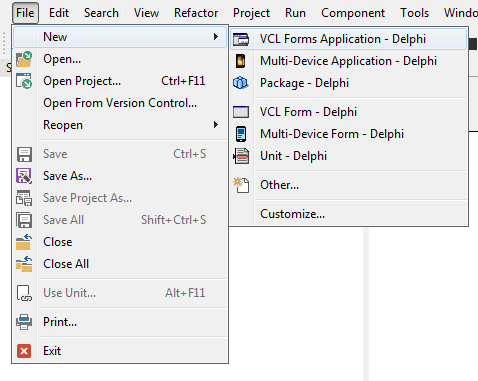The width and height of the screenshot is (478, 381).
Task: Click the Open folder icon
Action: (x=24, y=59)
